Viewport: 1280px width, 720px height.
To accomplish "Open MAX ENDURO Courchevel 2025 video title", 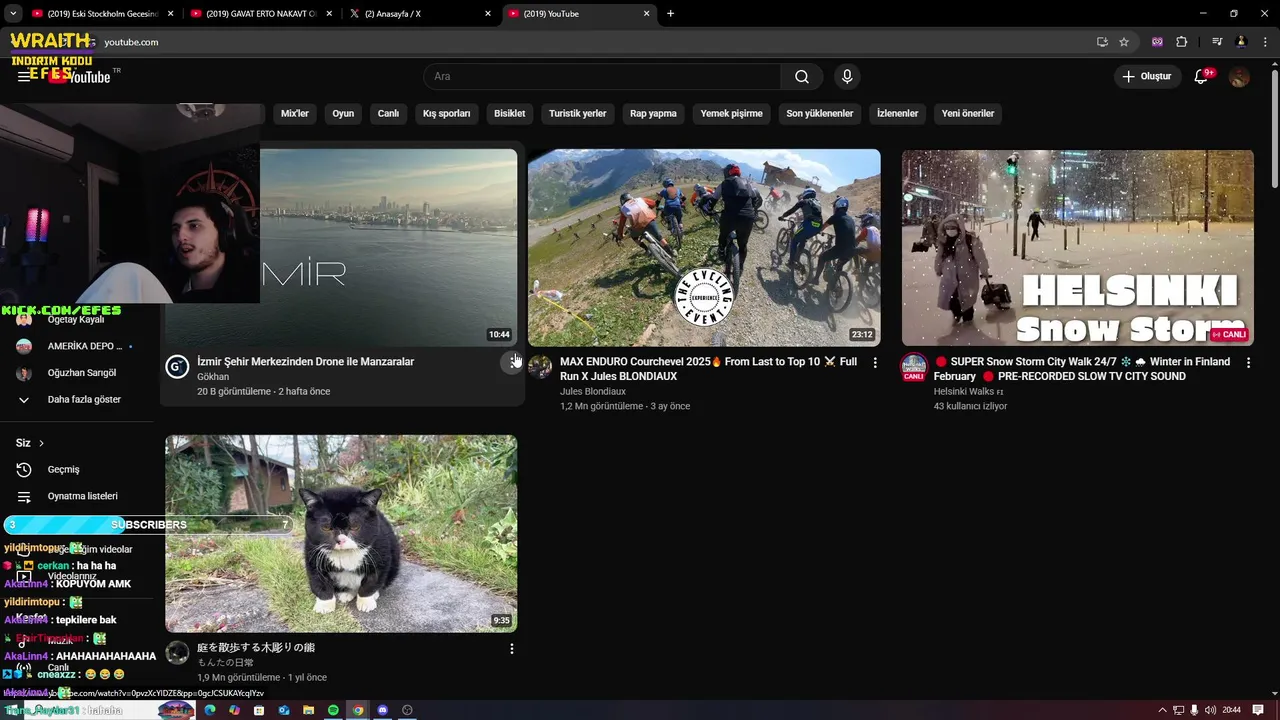I will click(x=708, y=369).
